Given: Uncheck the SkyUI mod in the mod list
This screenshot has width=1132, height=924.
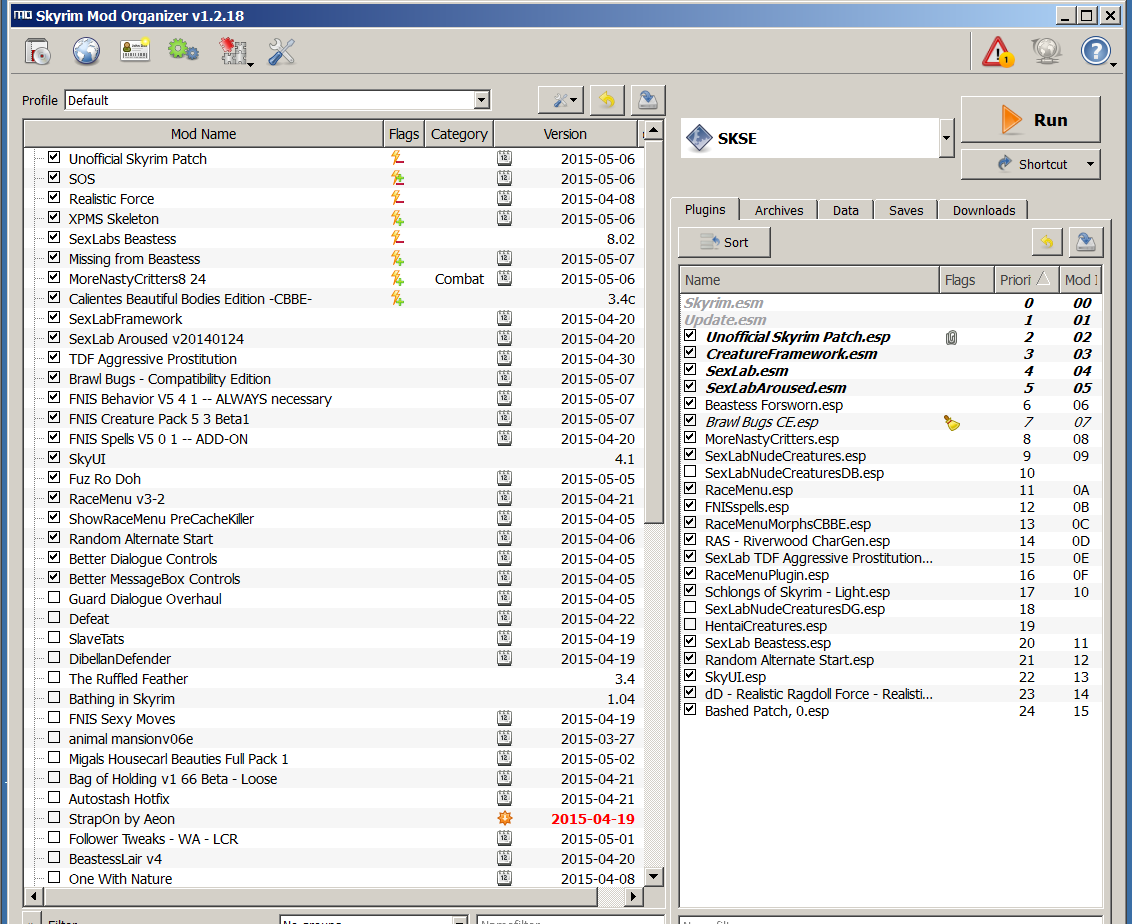Looking at the screenshot, I should pos(54,458).
